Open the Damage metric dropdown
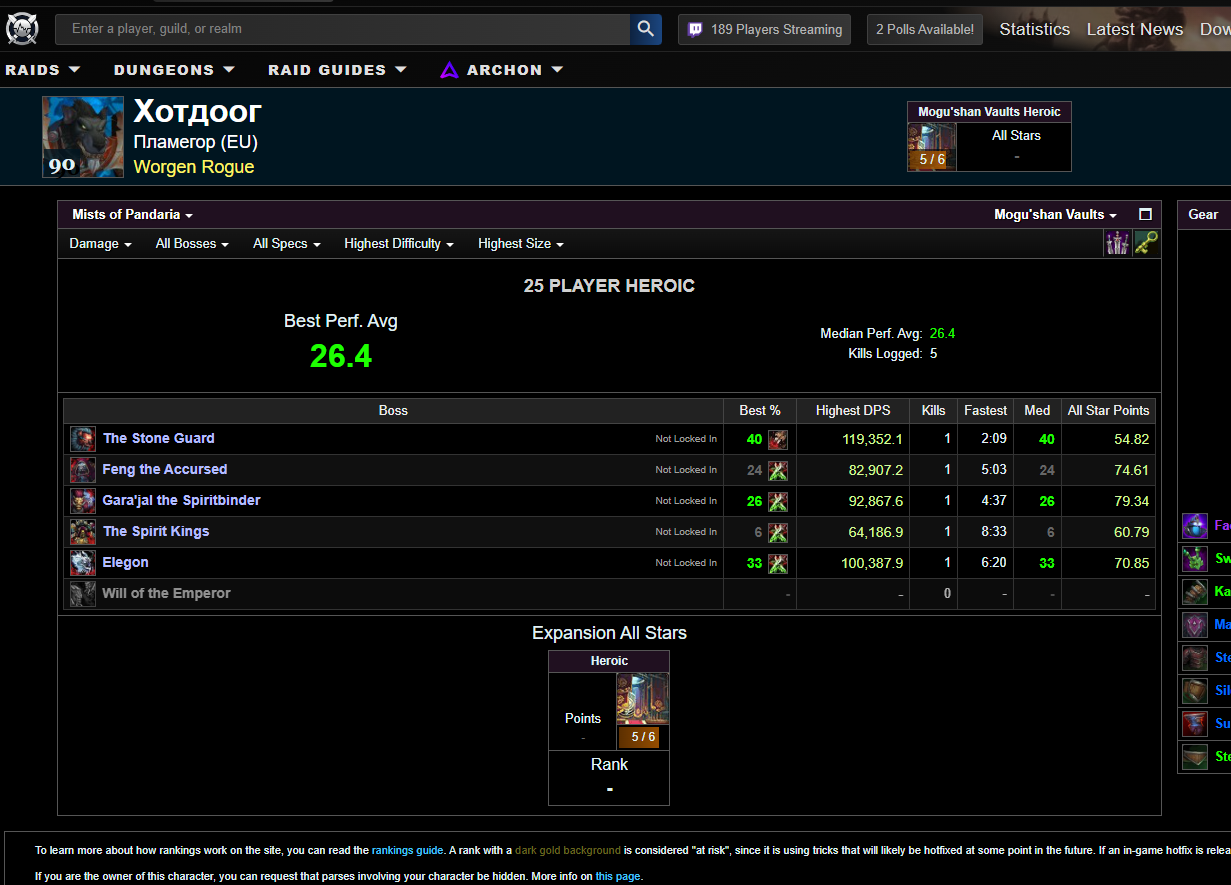 [100, 244]
